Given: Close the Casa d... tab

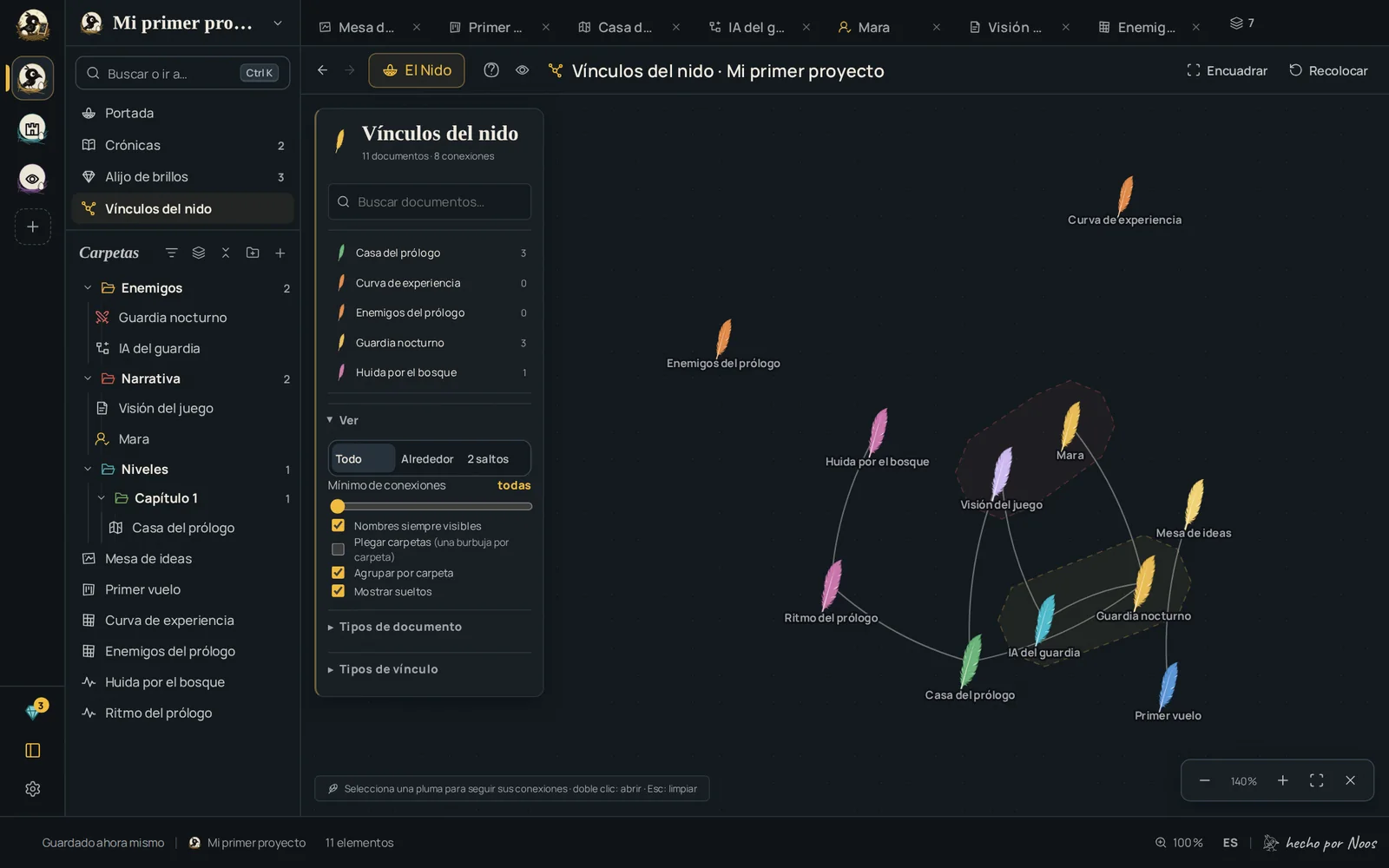Looking at the screenshot, I should [676, 27].
